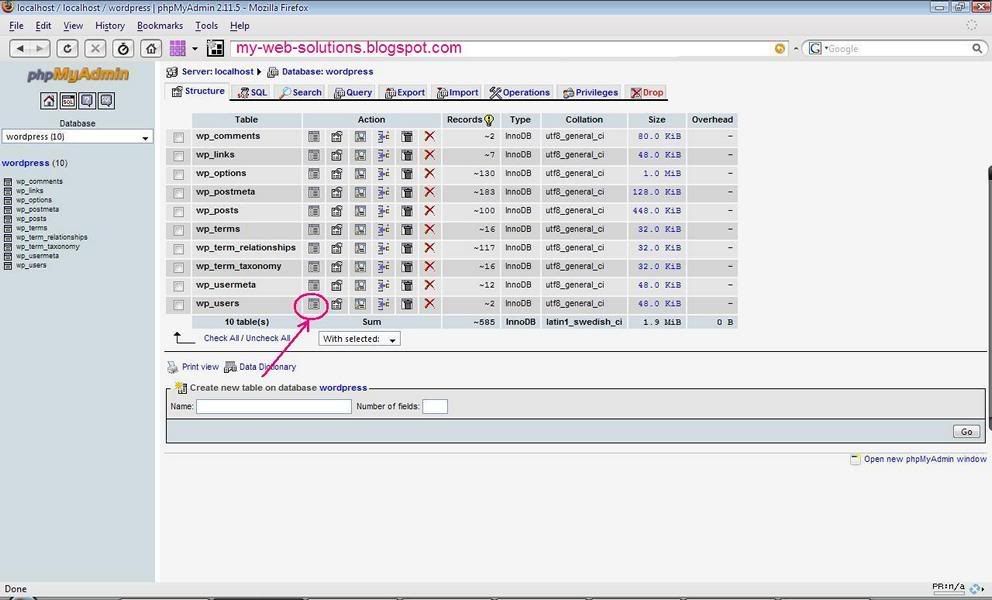Click the Insert icon for wp_links
Screen dimensions: 992x600
[383, 155]
